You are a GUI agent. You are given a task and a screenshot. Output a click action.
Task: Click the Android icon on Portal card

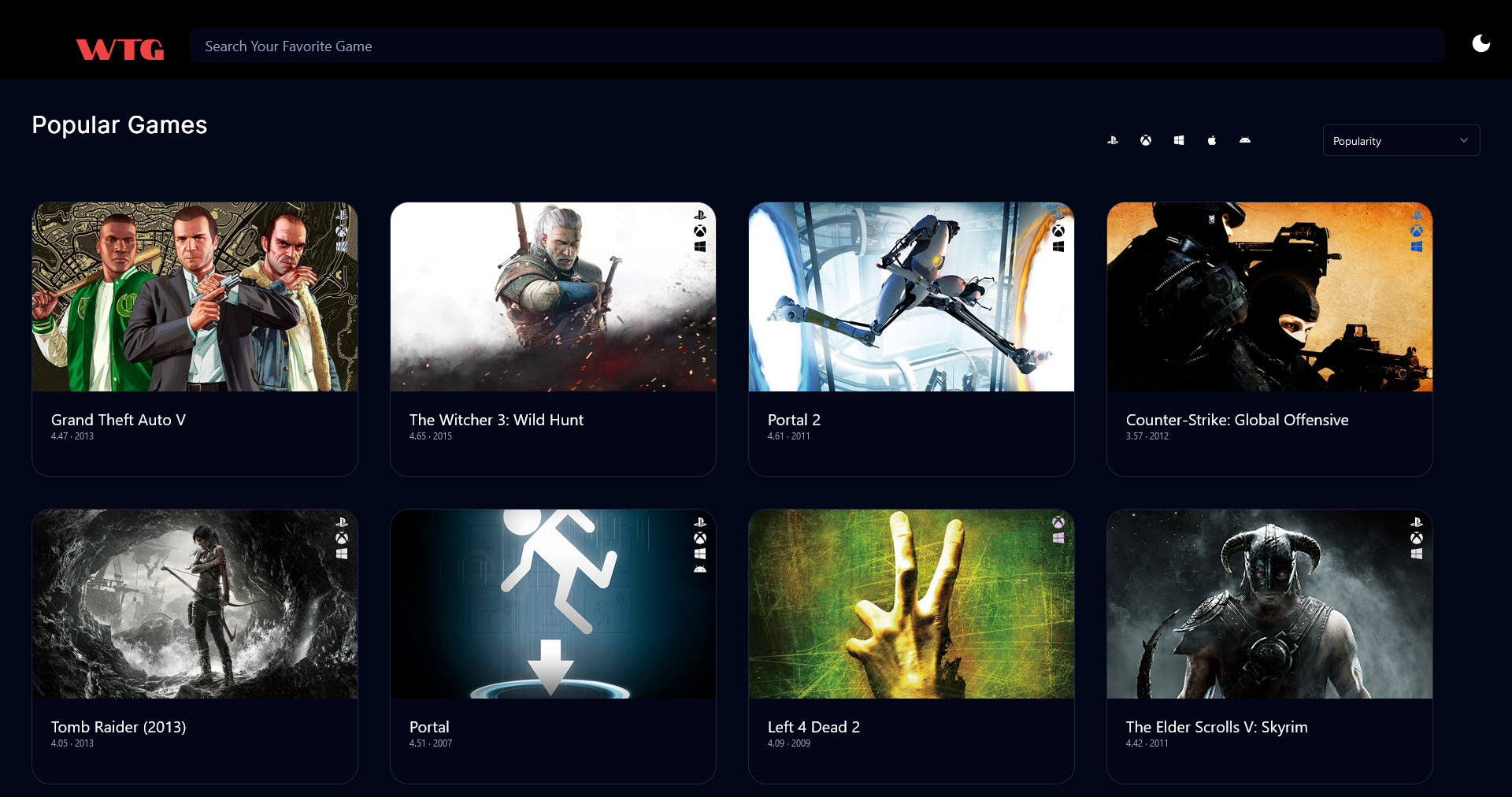click(x=700, y=569)
